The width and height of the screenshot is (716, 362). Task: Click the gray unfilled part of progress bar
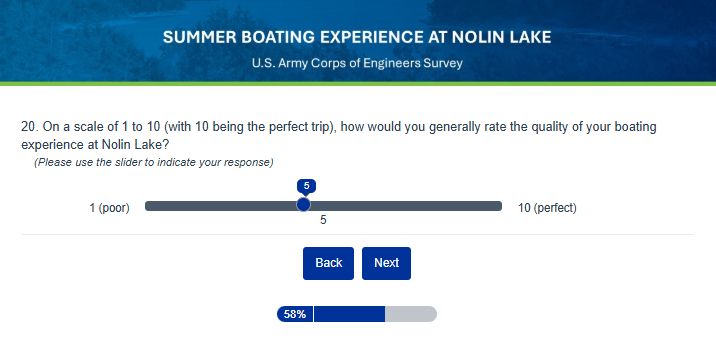click(411, 314)
